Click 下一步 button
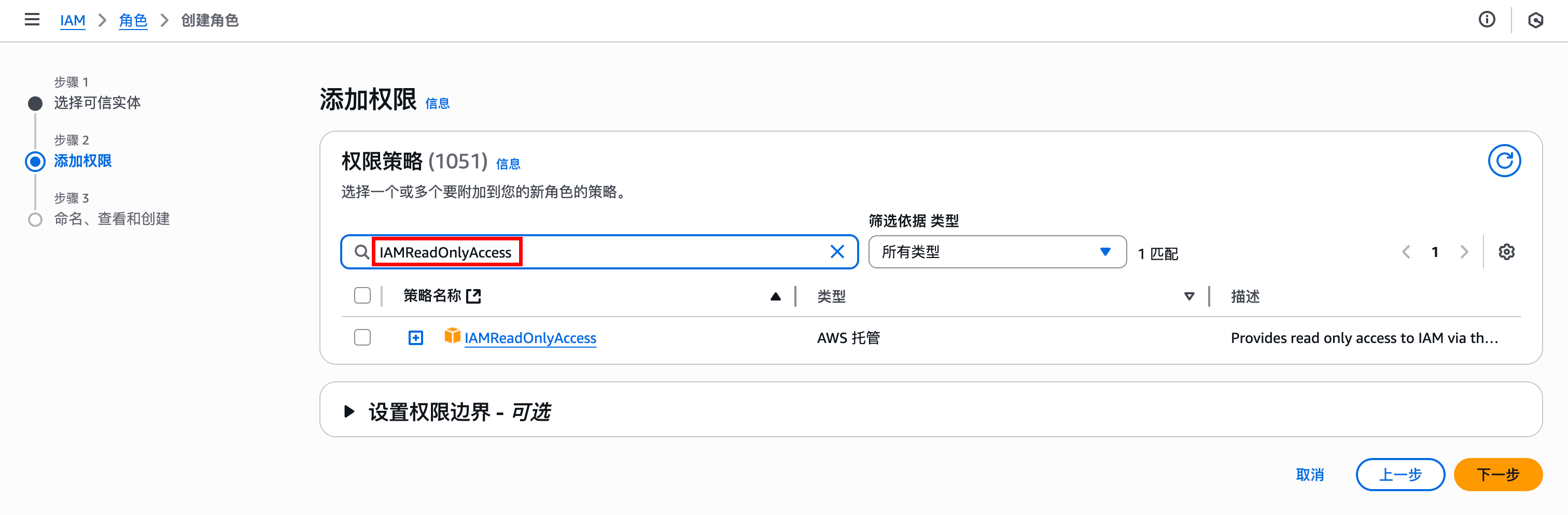This screenshot has height=515, width=1568. click(x=1498, y=474)
